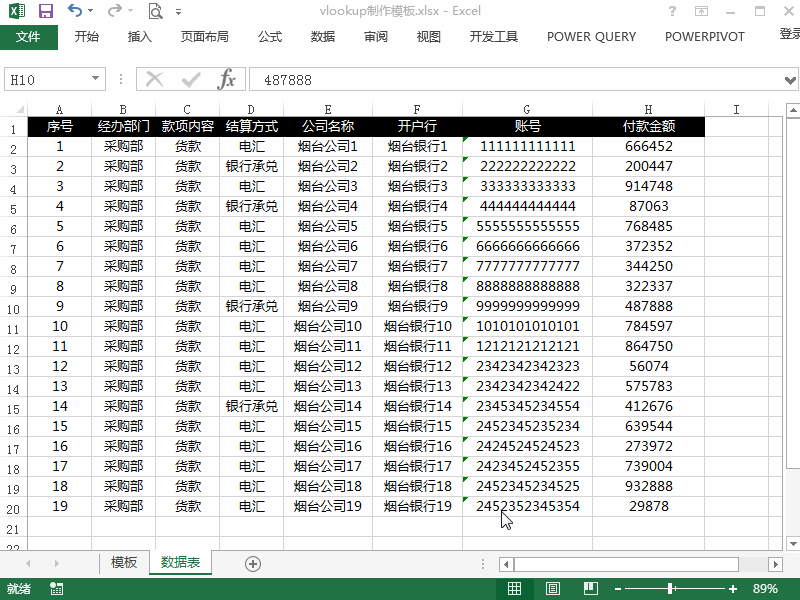
Task: Click the horizontal scrollbar thumb
Action: pyautogui.click(x=626, y=564)
